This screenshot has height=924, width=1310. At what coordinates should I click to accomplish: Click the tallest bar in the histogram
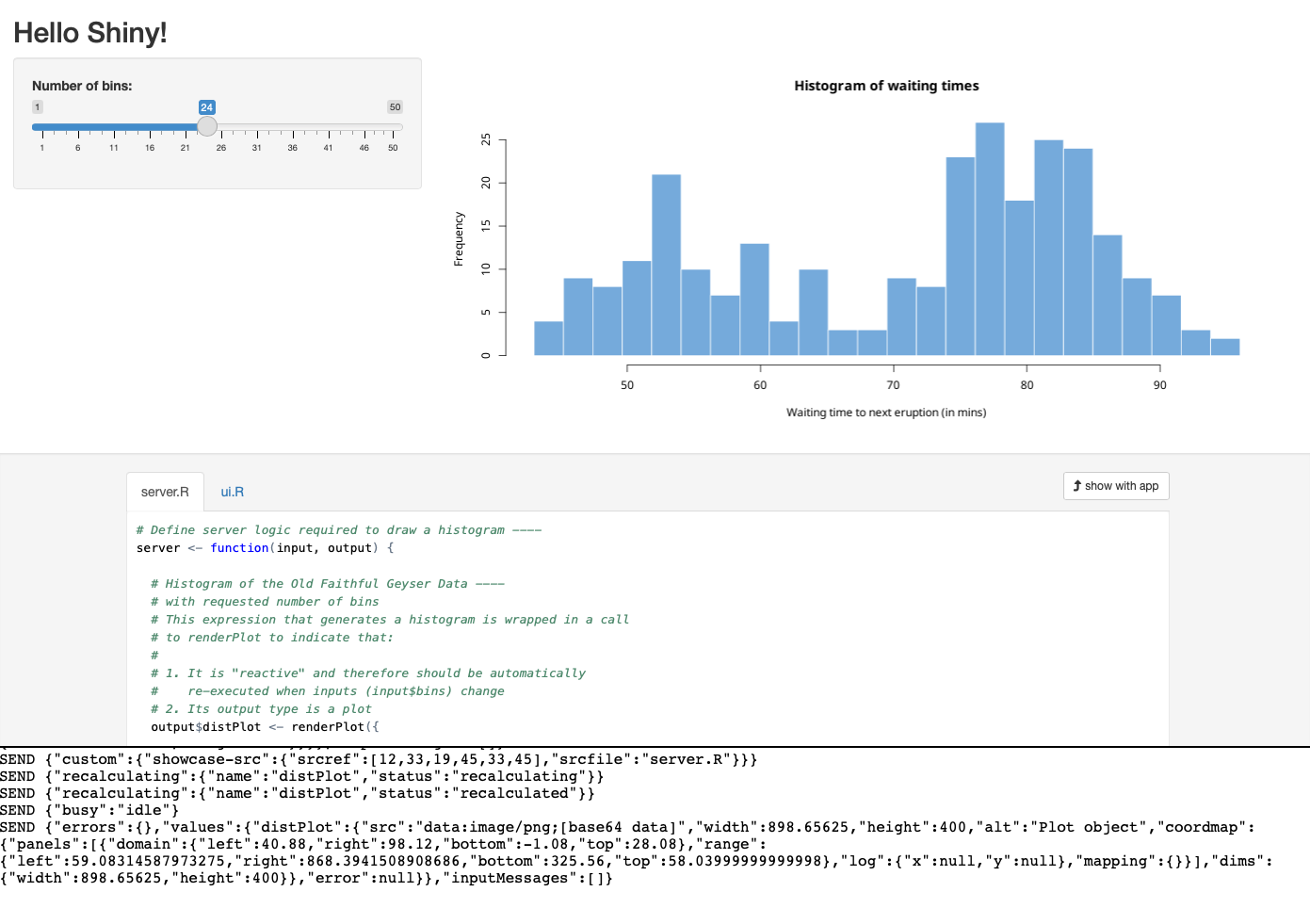click(x=990, y=238)
